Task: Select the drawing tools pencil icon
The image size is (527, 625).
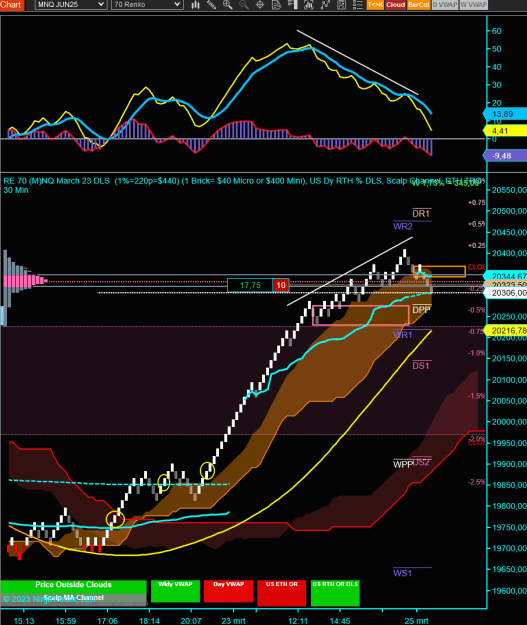Action: [211, 4]
